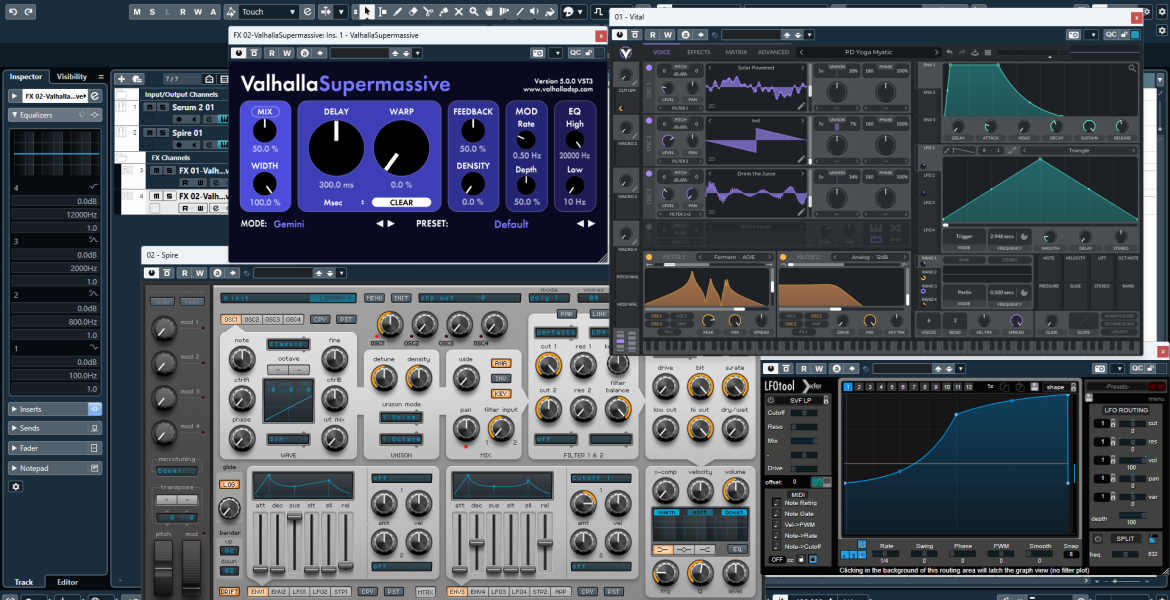Click the Redo arrow in Cubase toolbar

29,12
